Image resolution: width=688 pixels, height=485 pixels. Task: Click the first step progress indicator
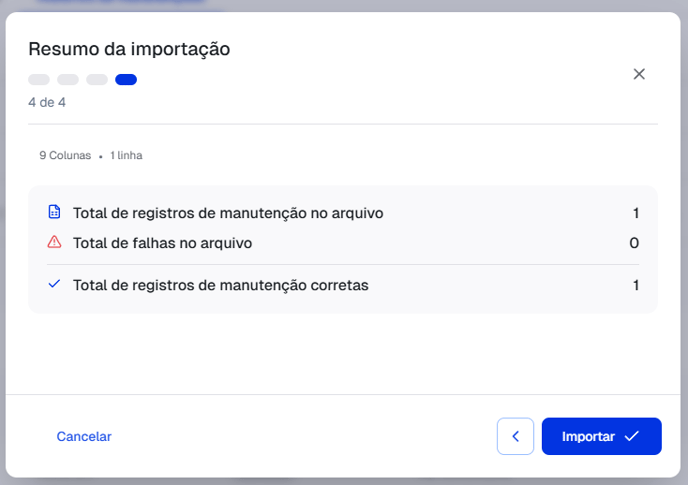[x=39, y=79]
